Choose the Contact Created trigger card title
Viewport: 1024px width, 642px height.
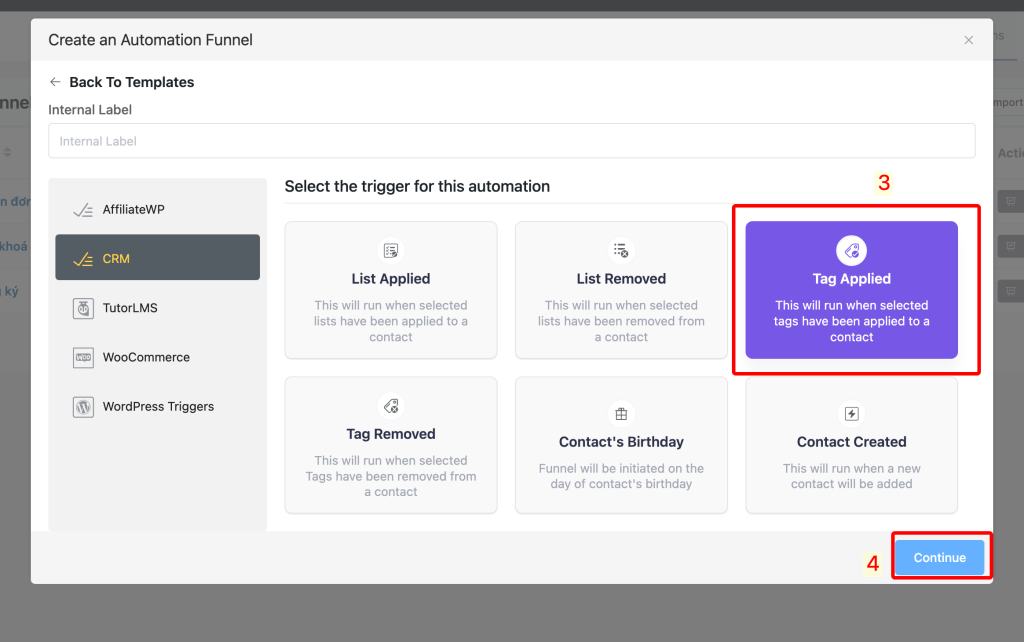coord(851,442)
